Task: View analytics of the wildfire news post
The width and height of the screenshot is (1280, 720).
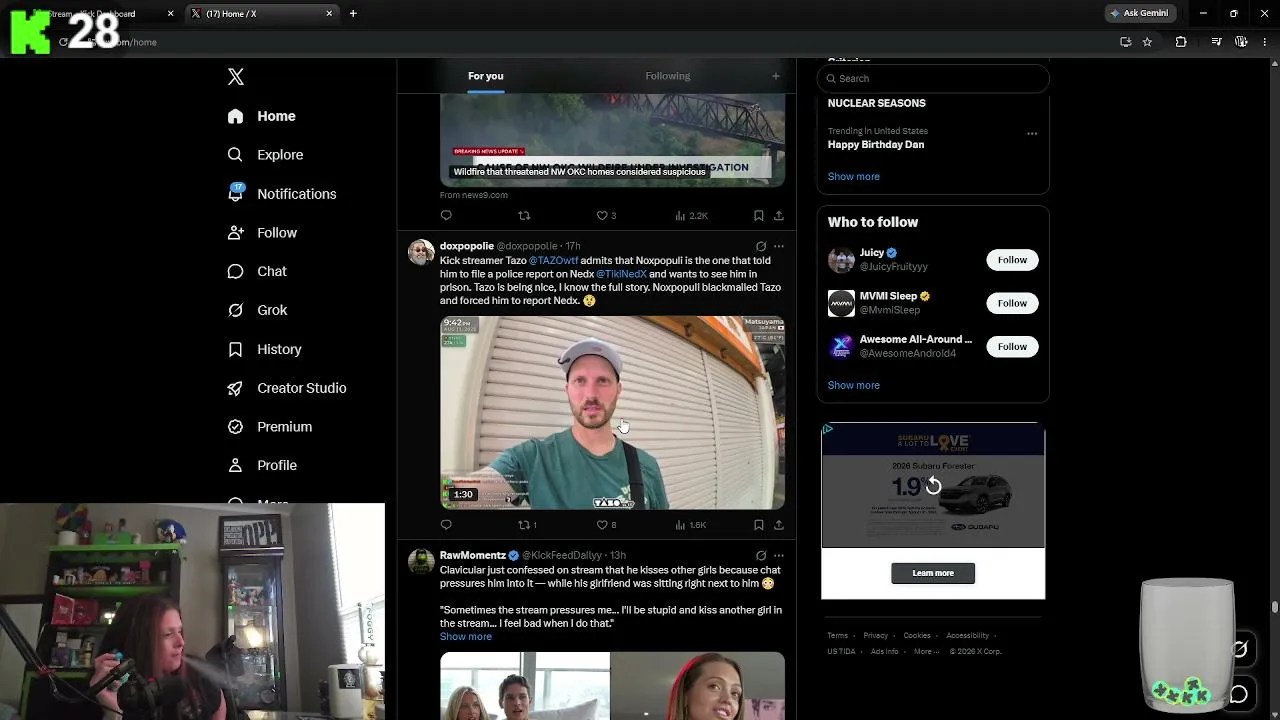Action: pos(692,215)
